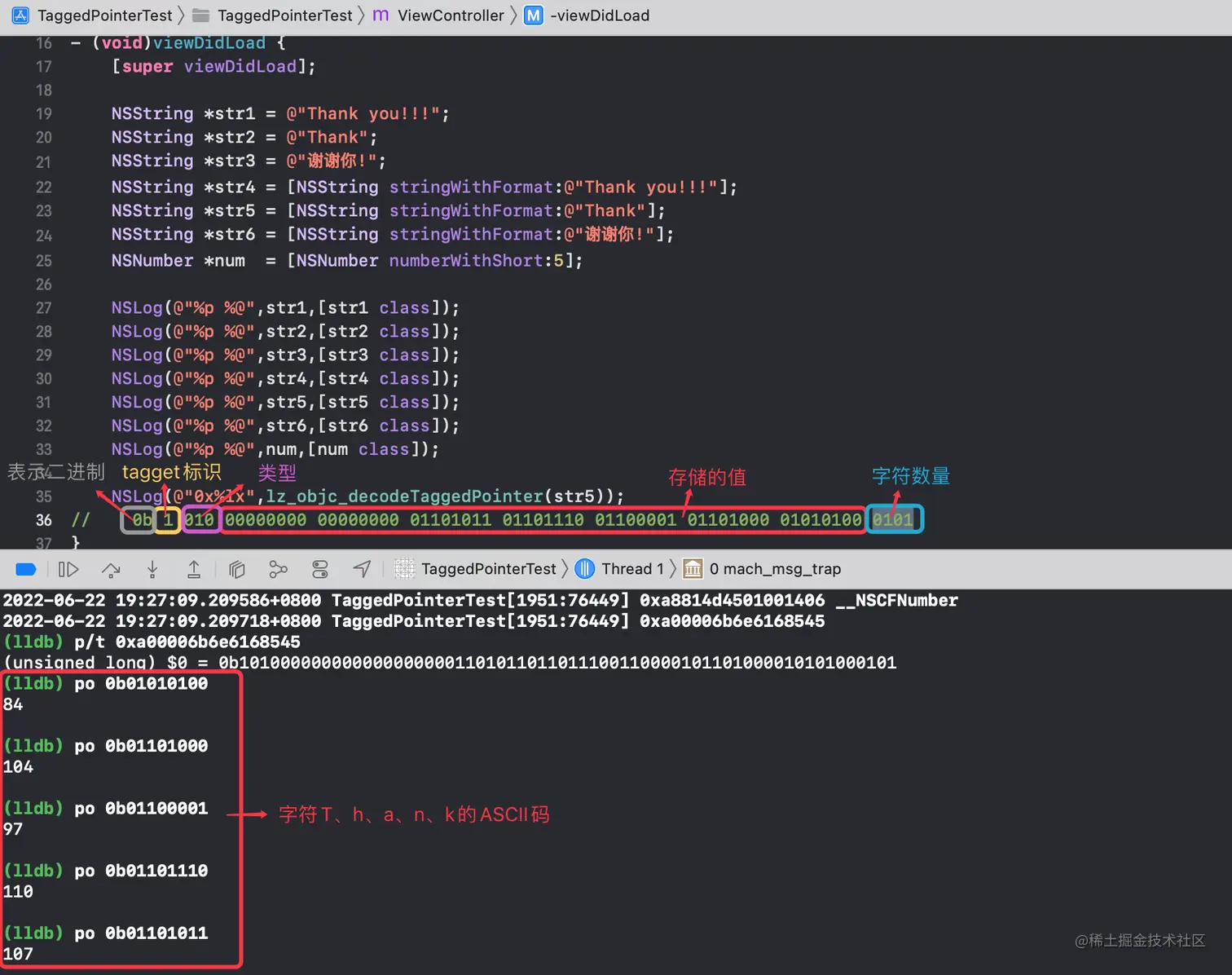This screenshot has height=975, width=1232.
Task: Click stringWithFormat on line 22
Action: click(471, 187)
